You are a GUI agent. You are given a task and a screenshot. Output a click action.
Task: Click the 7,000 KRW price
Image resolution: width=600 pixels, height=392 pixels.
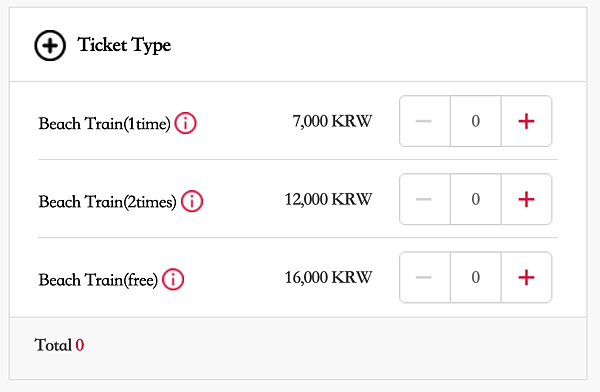332,121
